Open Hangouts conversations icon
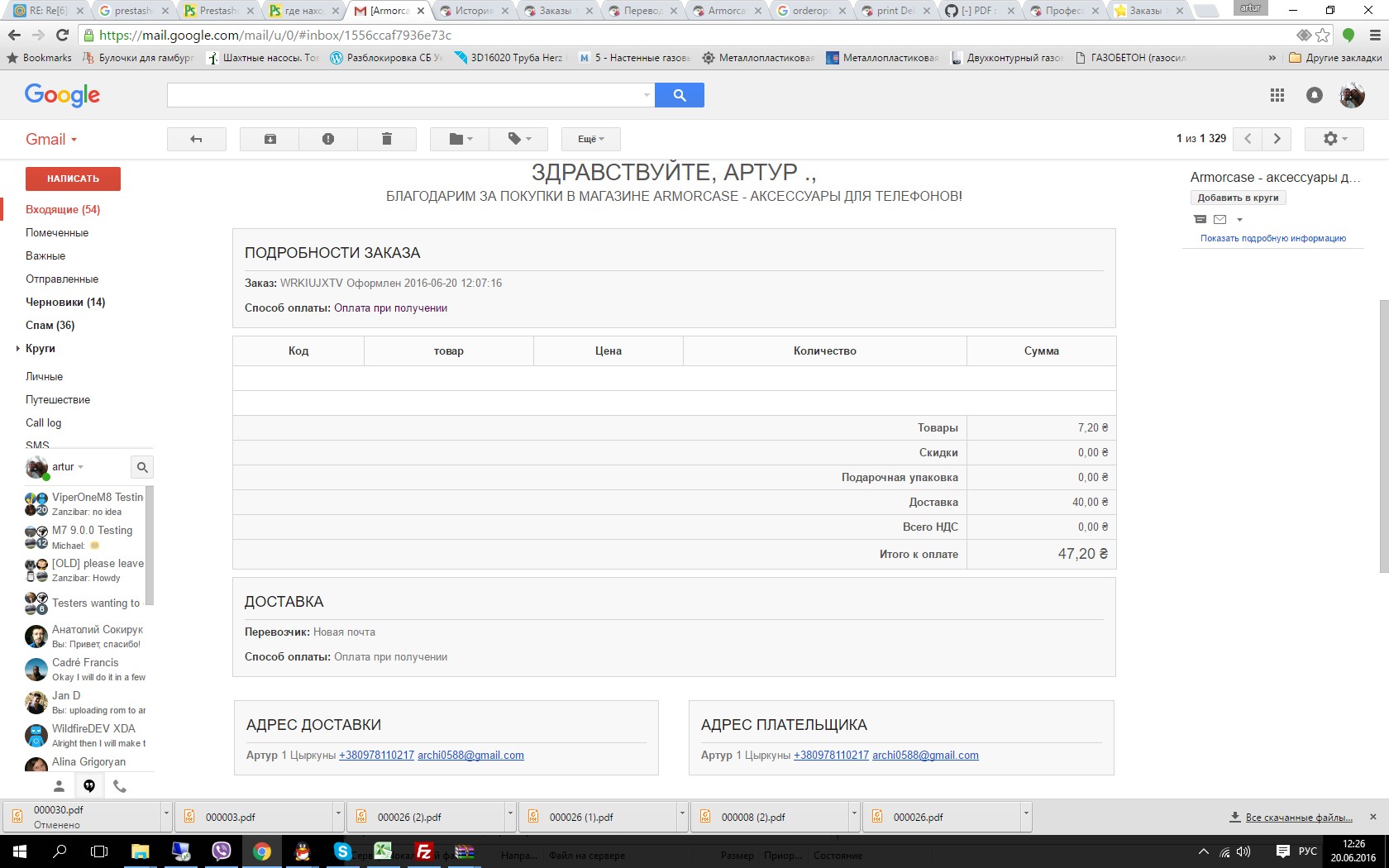 (89, 786)
